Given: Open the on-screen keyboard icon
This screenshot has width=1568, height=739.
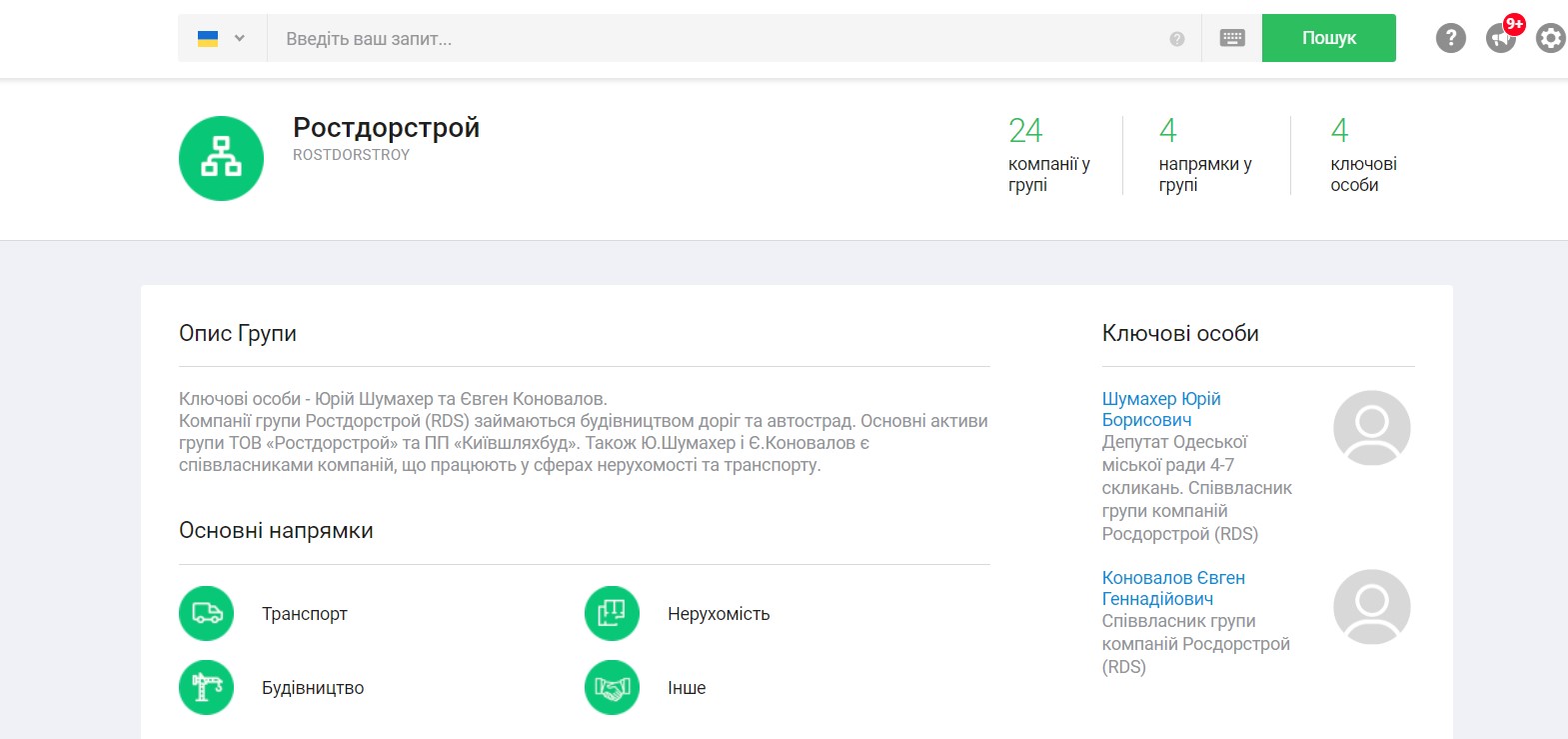Looking at the screenshot, I should 1232,38.
